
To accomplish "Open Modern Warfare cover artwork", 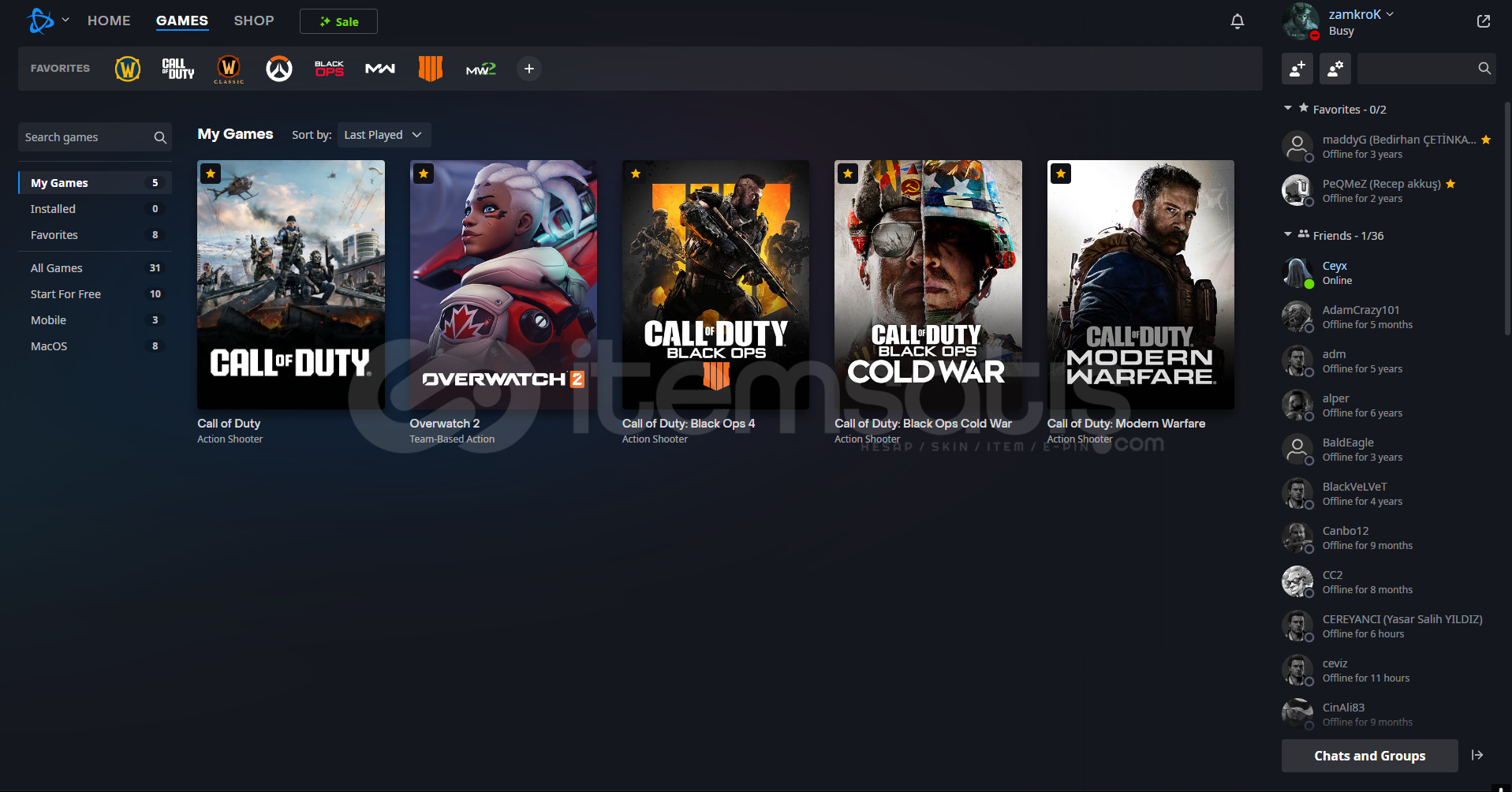I will 1141,285.
